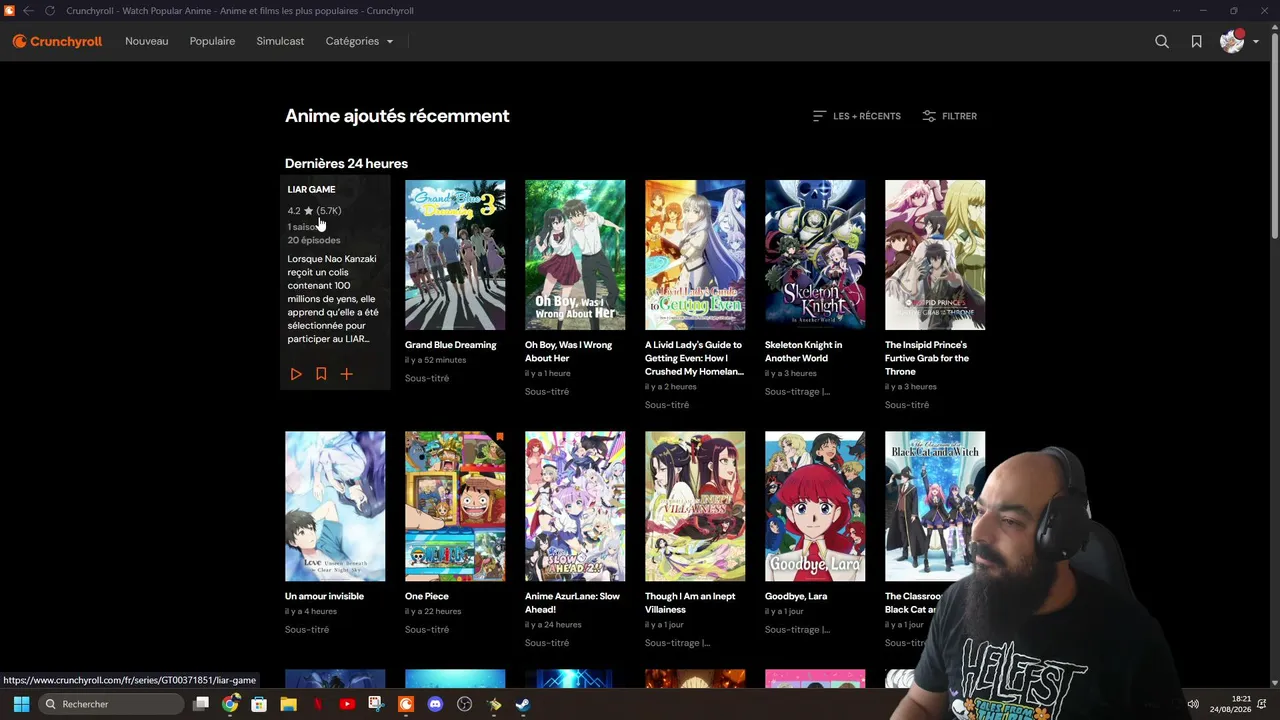Click the LIAR GAME description starting 'Lorsque Nao Kanzaki'
The image size is (1280, 720).
(x=333, y=299)
